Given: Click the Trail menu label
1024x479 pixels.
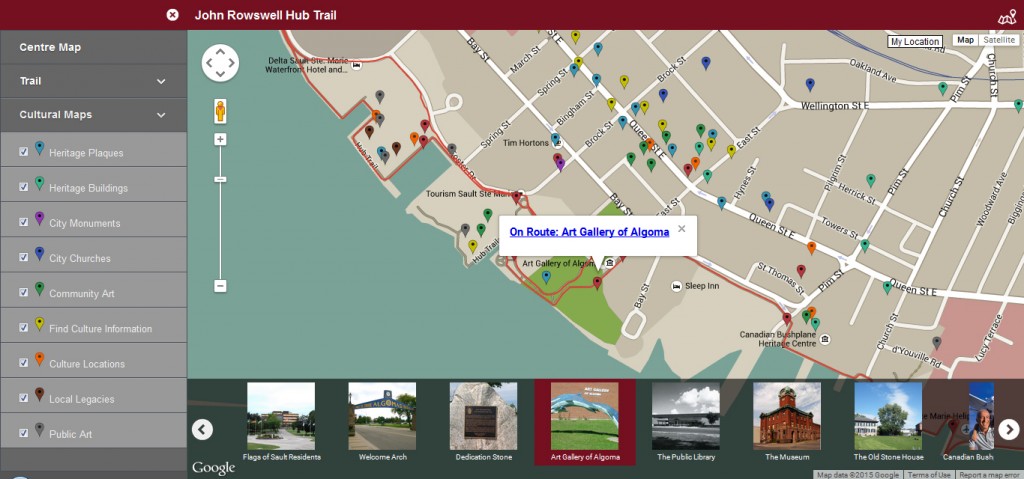Looking at the screenshot, I should pyautogui.click(x=30, y=81).
